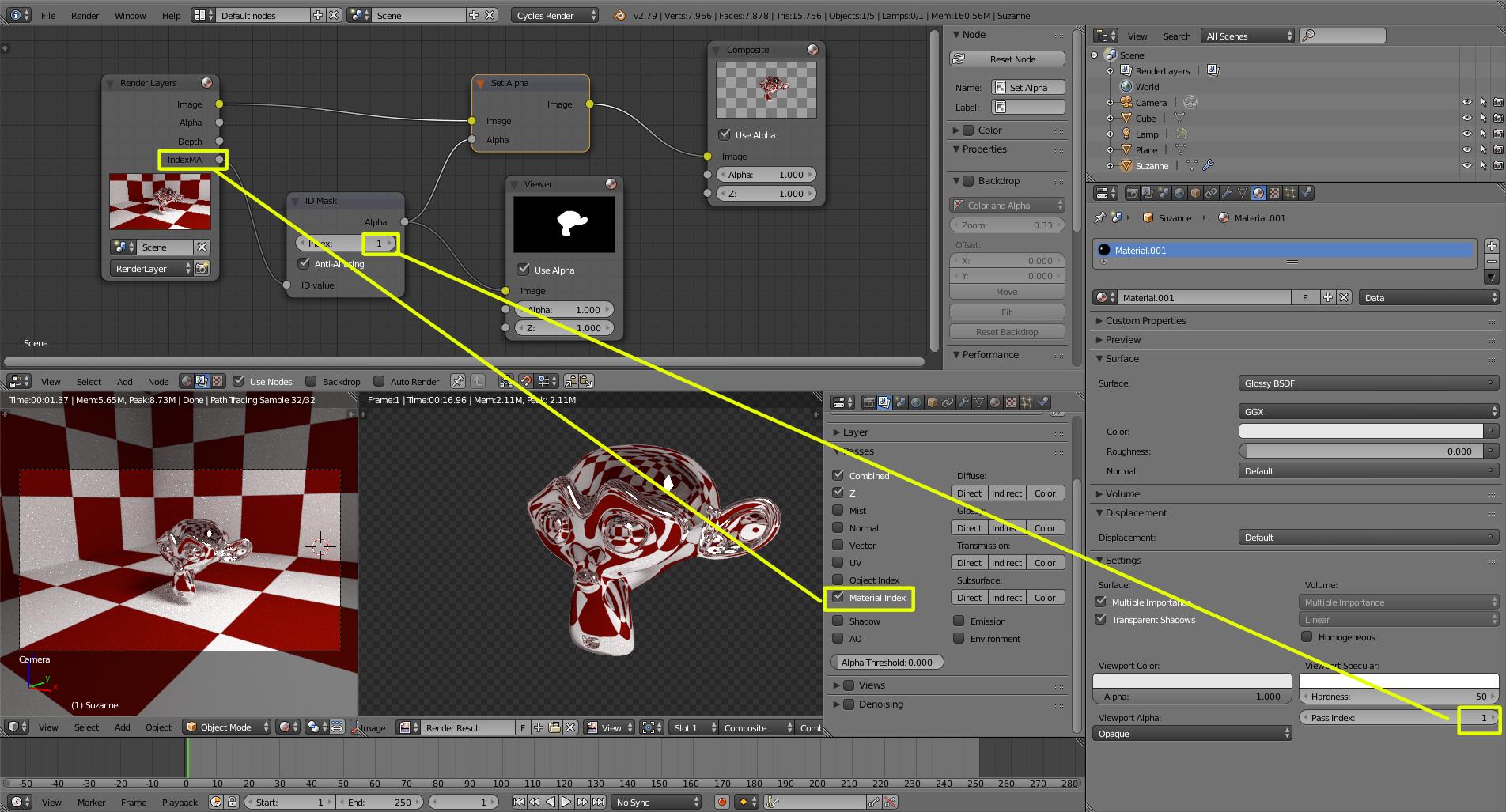Click the node editor pin icon

pyautogui.click(x=458, y=381)
